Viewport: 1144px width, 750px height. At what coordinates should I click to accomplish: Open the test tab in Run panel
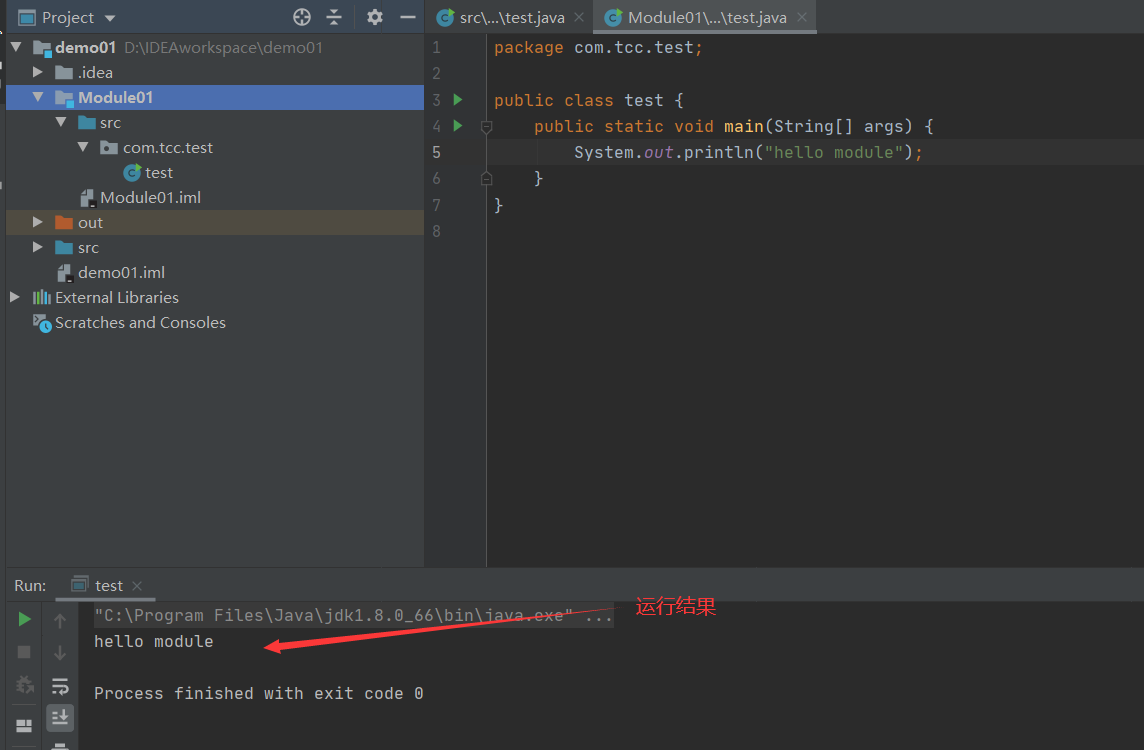point(108,586)
